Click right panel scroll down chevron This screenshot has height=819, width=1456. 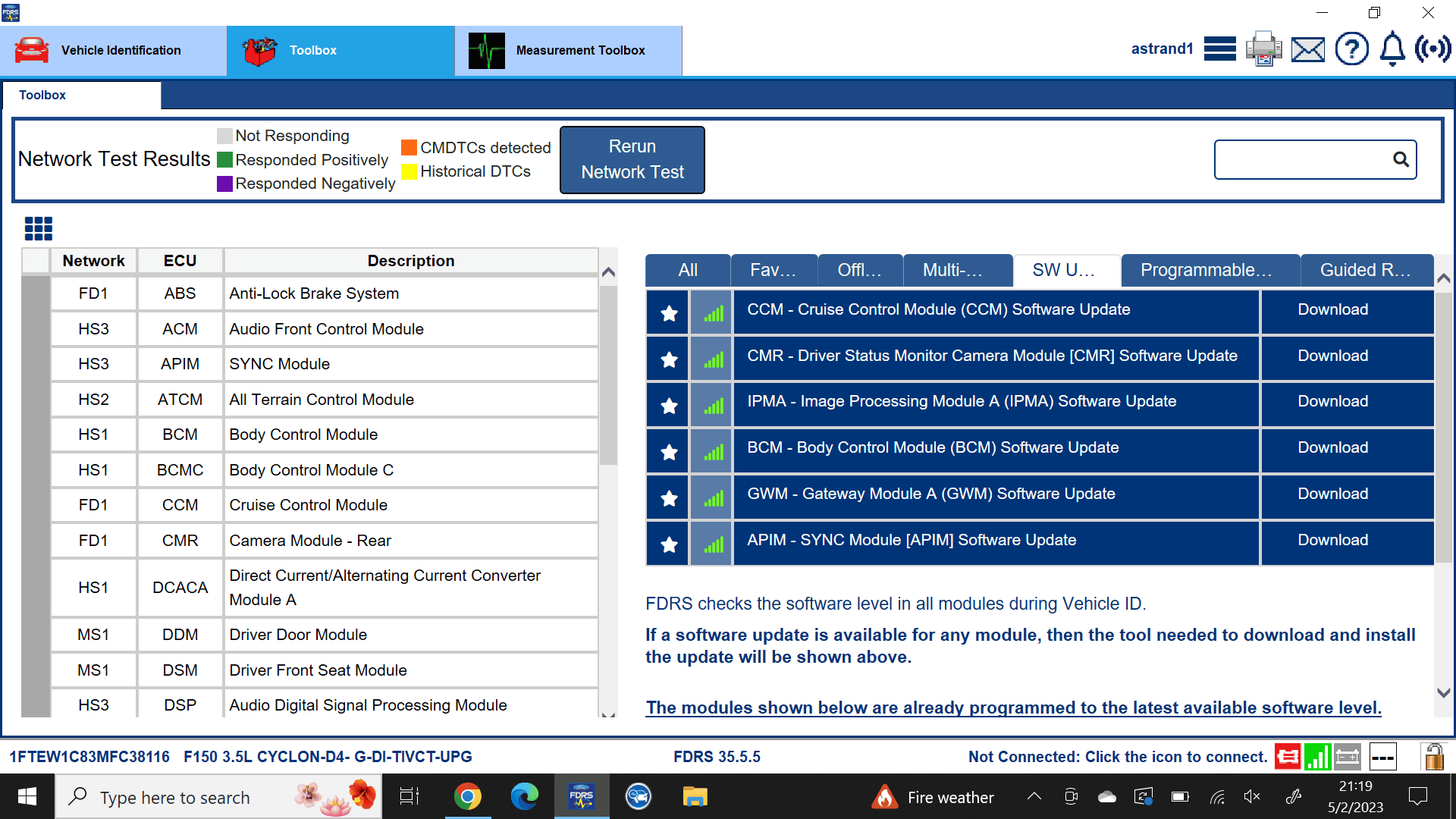point(1444,692)
